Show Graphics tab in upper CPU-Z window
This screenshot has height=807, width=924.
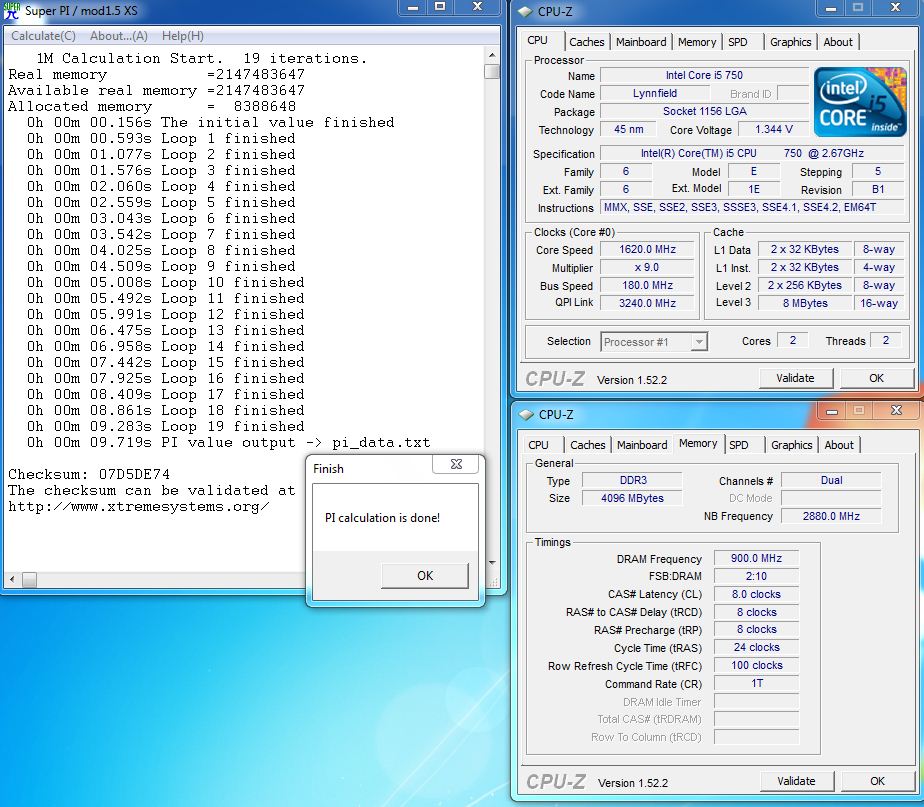coord(790,42)
